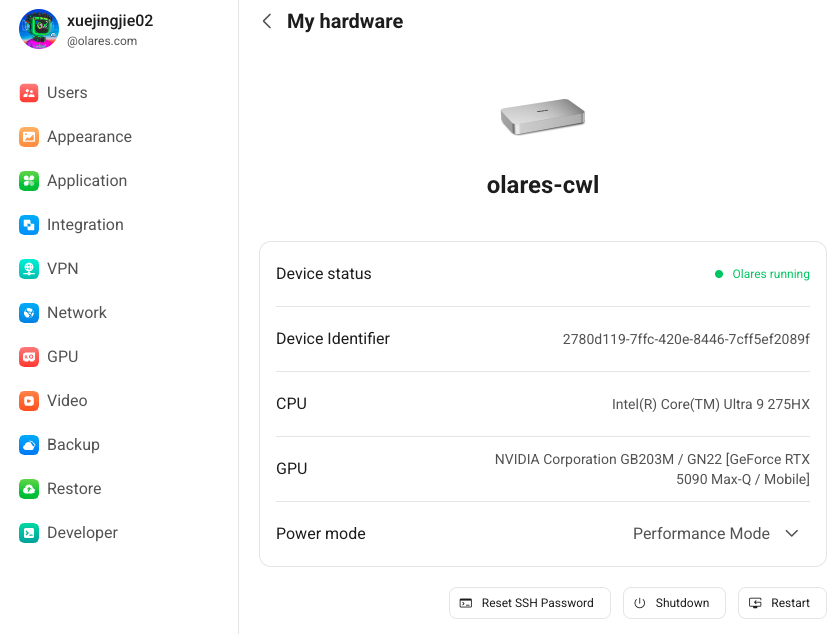The width and height of the screenshot is (833, 634).
Task: Open Application settings via its icon
Action: coord(29,181)
